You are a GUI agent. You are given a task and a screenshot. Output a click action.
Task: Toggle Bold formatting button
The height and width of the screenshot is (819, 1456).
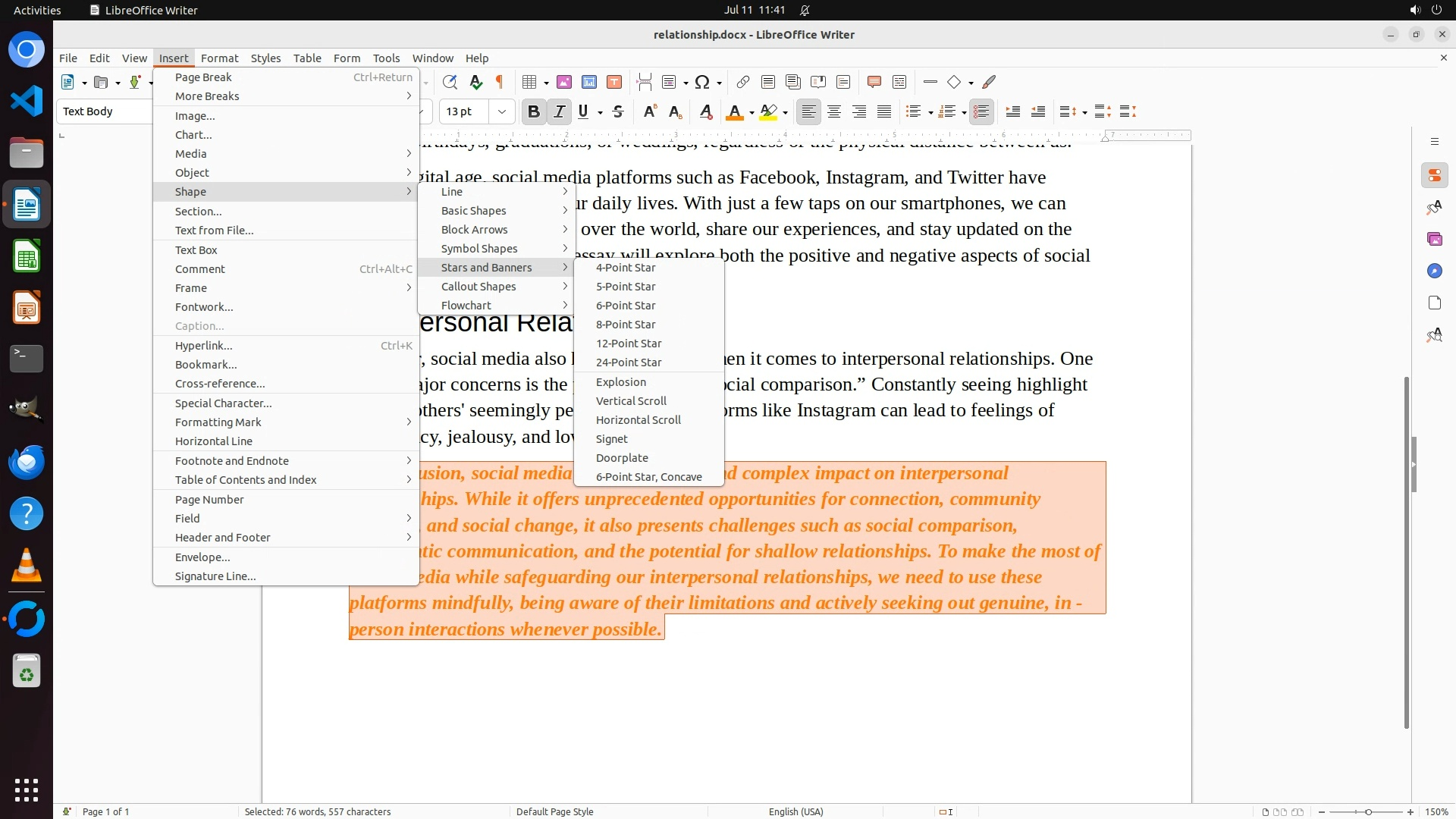point(533,111)
